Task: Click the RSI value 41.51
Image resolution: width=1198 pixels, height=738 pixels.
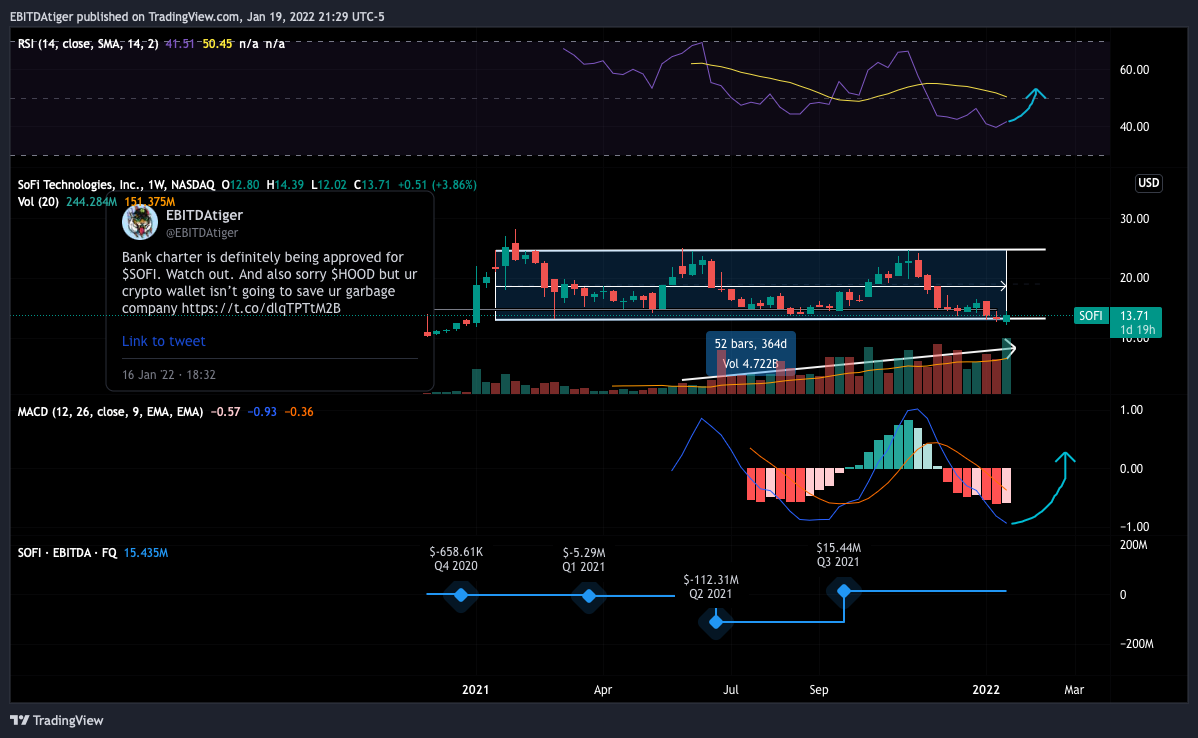Action: click(x=179, y=44)
